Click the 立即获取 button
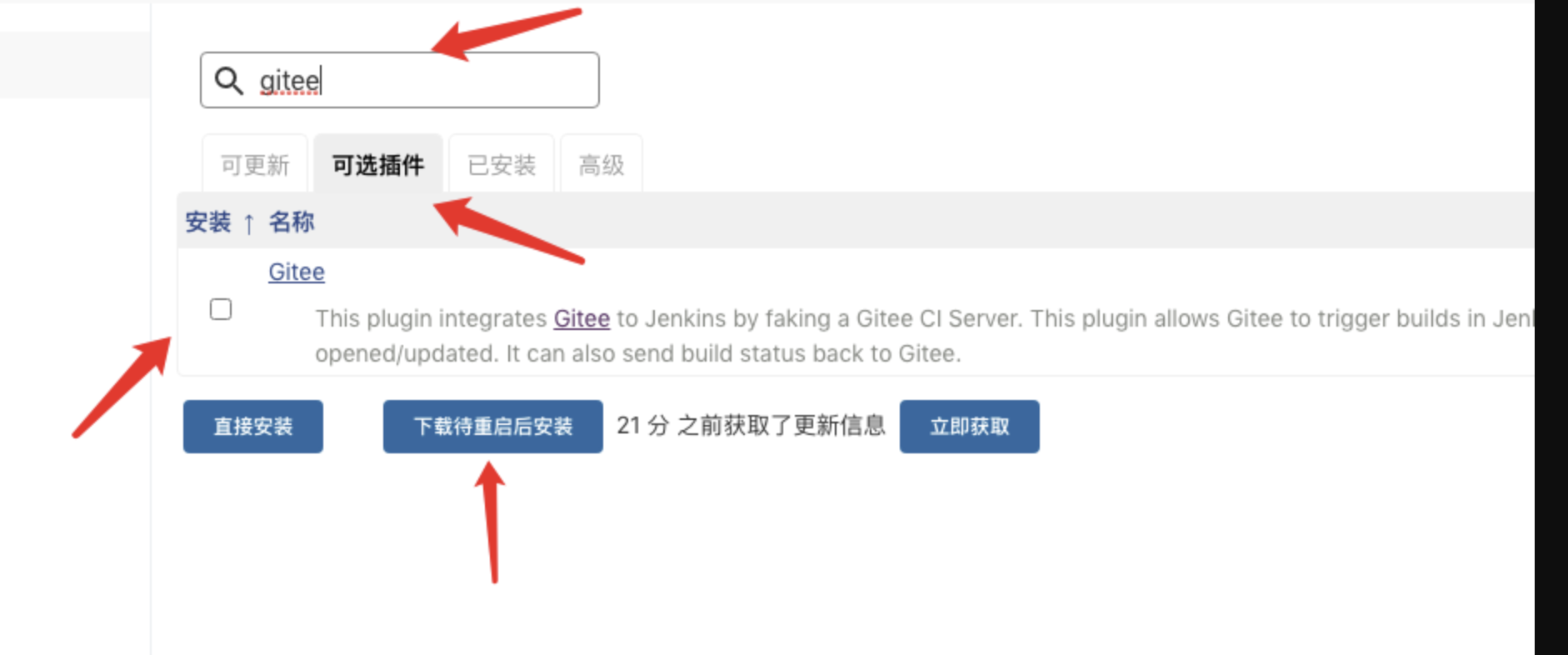1568x655 pixels. (x=970, y=427)
